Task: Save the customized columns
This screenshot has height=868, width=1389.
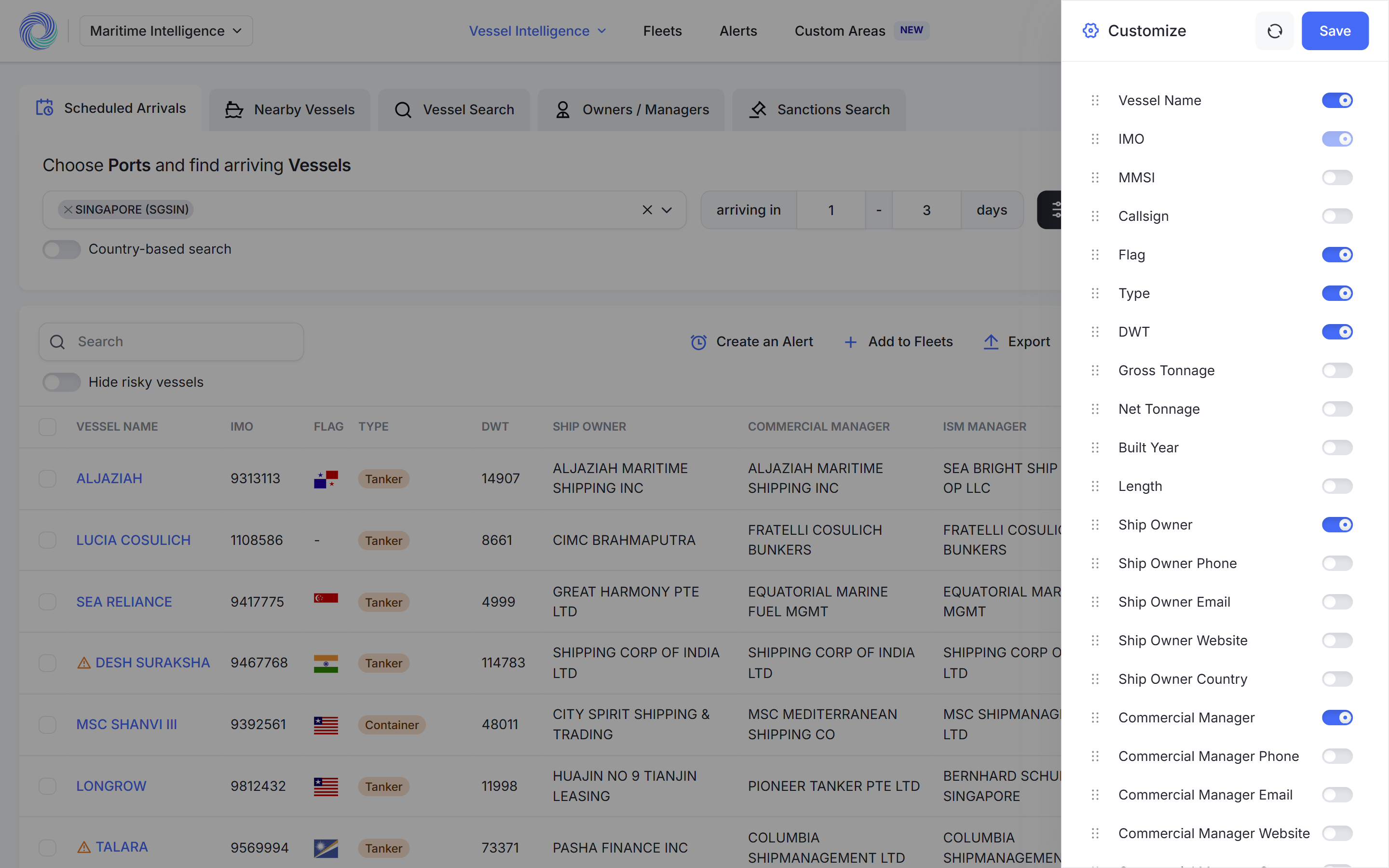Action: point(1335,31)
